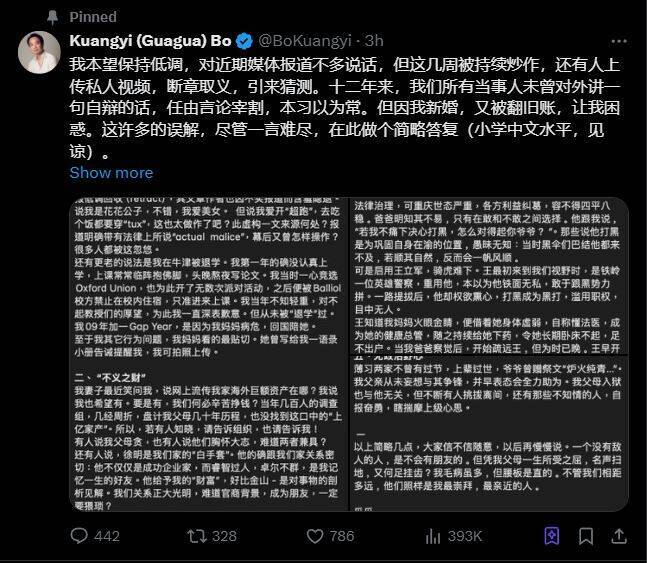Open the left attached text image
The height and width of the screenshot is (563, 647).
pos(209,355)
